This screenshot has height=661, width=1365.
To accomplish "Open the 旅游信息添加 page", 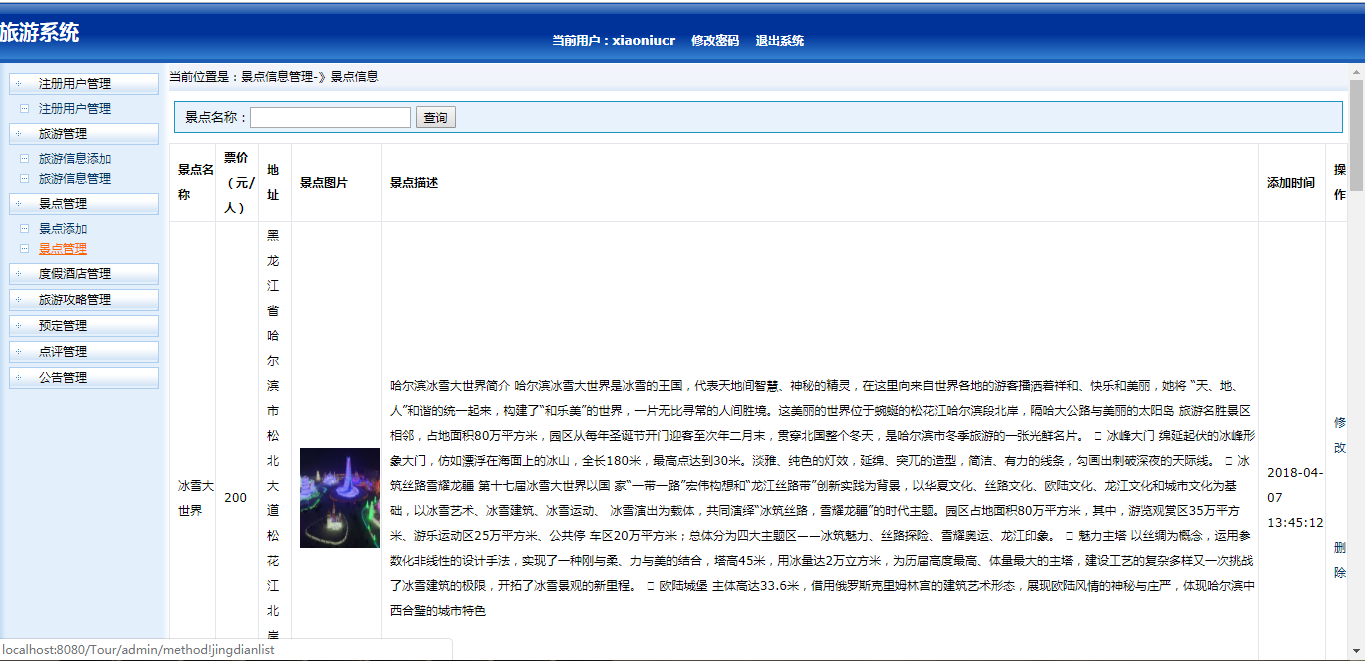I will [x=75, y=158].
